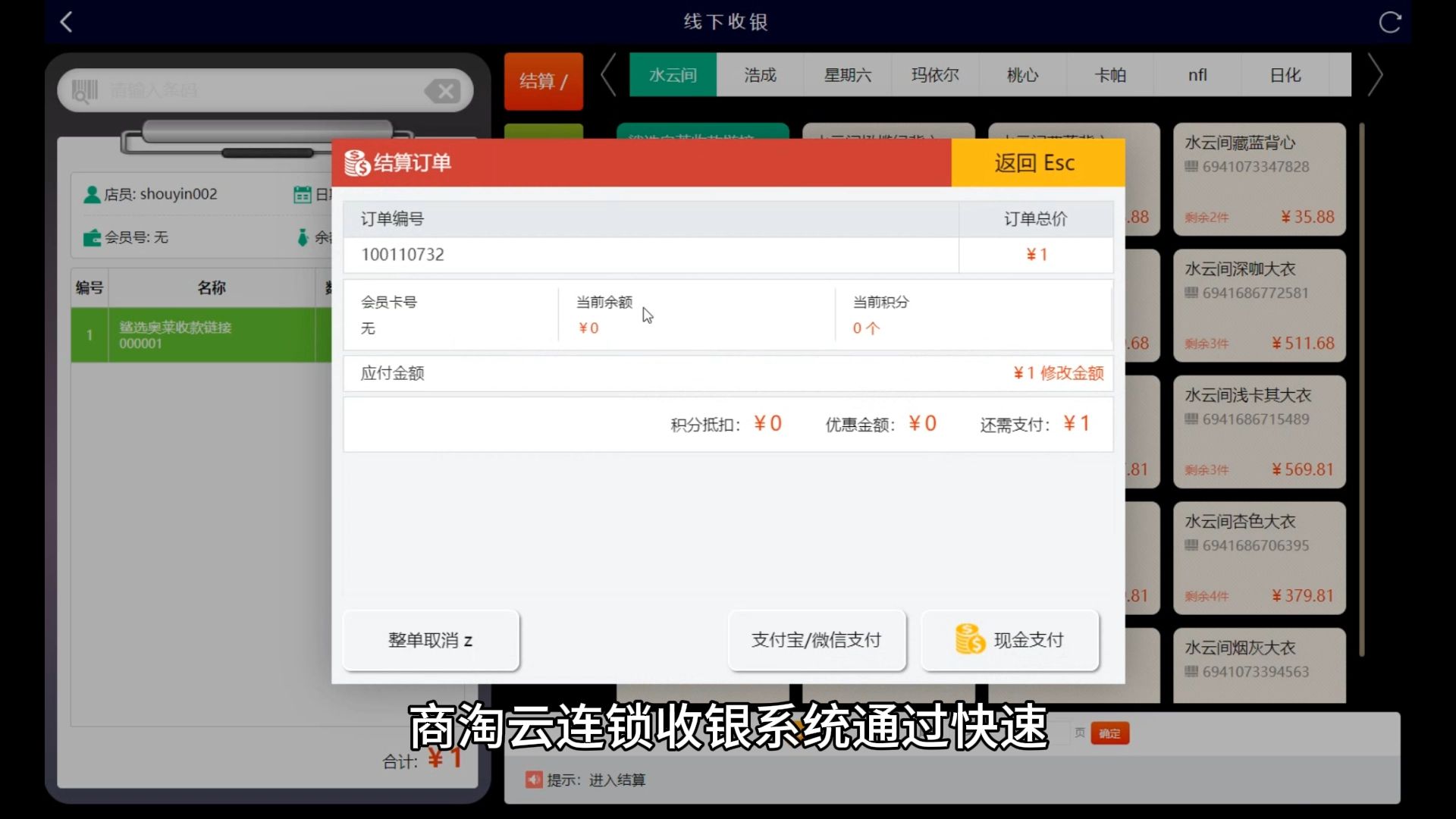Screen dimensions: 1456x819
Task: Select the 卡帕 category tab
Action: pyautogui.click(x=1110, y=75)
